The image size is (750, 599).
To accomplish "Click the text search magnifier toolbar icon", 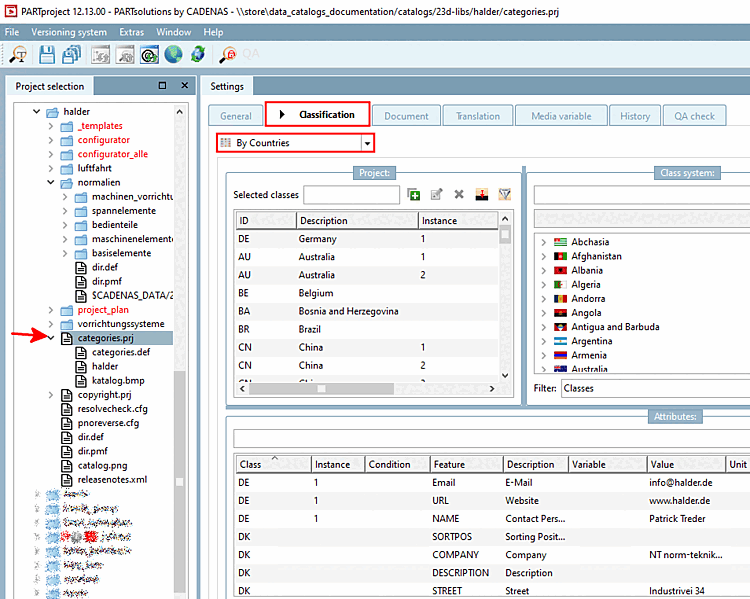I will click(x=19, y=54).
